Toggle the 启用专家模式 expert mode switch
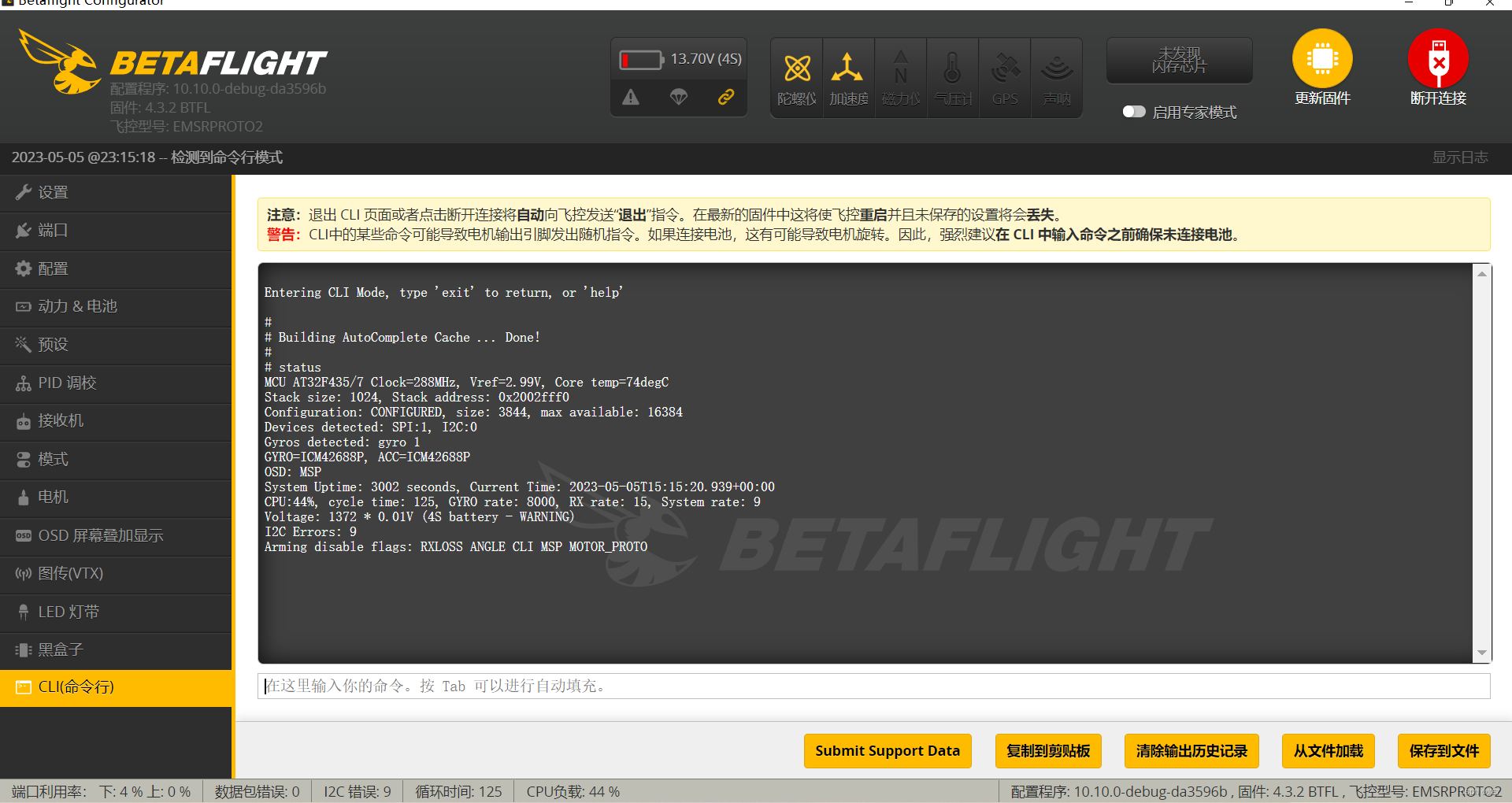The height and width of the screenshot is (803, 1512). point(1134,112)
